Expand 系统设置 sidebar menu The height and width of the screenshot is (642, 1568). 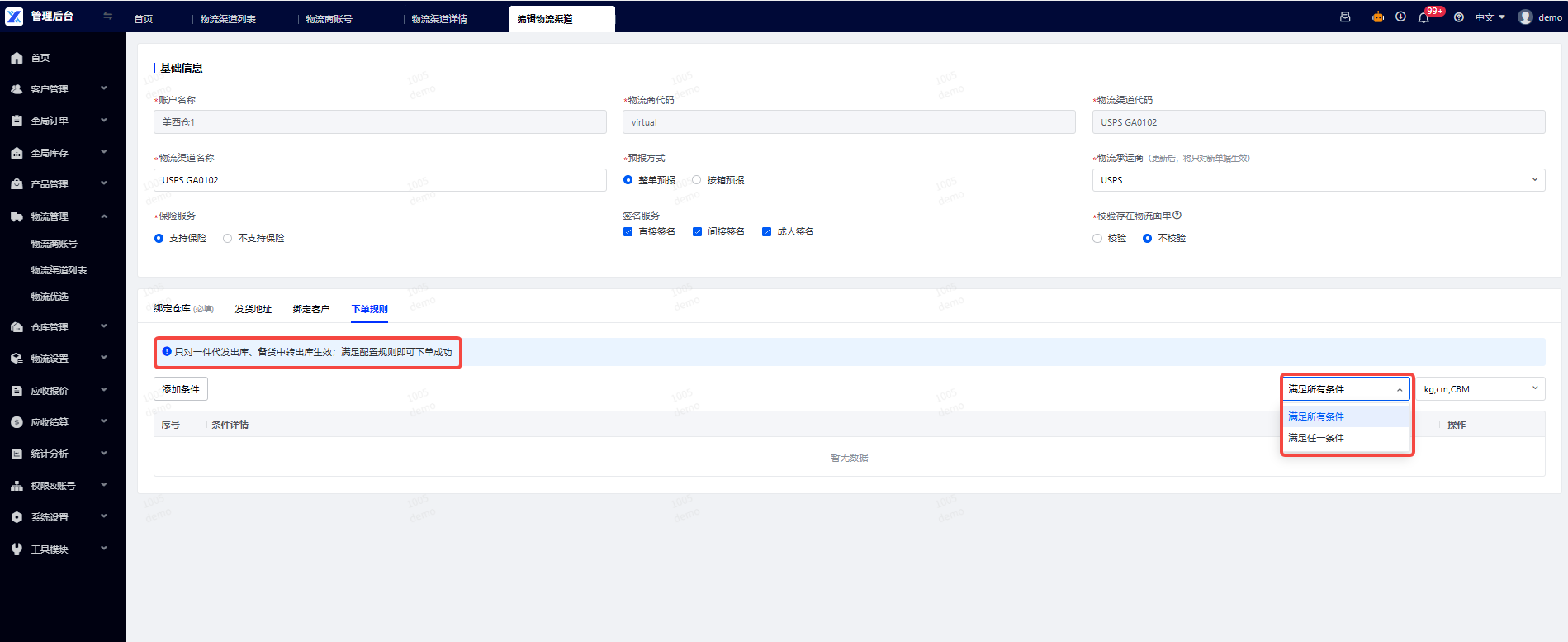pyautogui.click(x=104, y=516)
